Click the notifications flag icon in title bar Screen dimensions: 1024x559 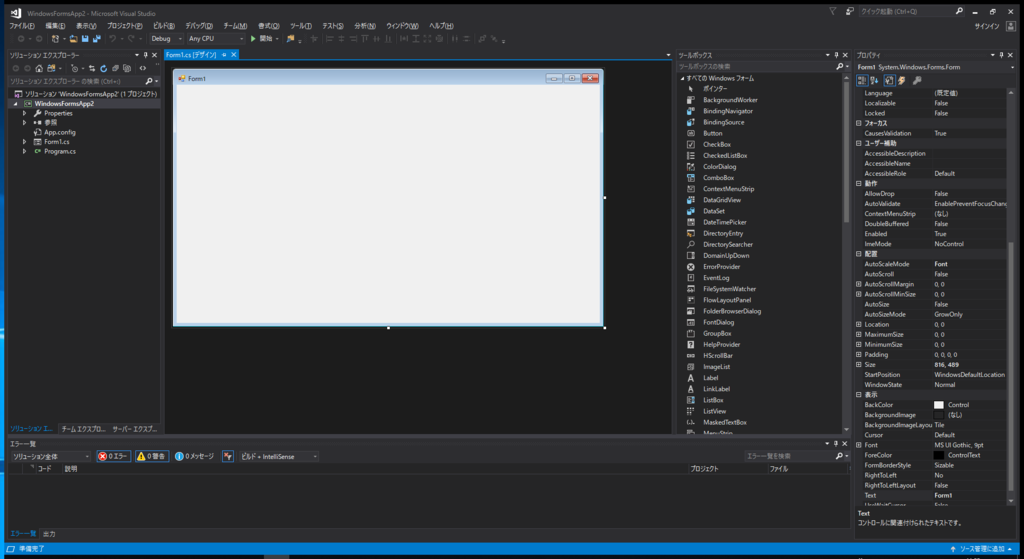[833, 11]
